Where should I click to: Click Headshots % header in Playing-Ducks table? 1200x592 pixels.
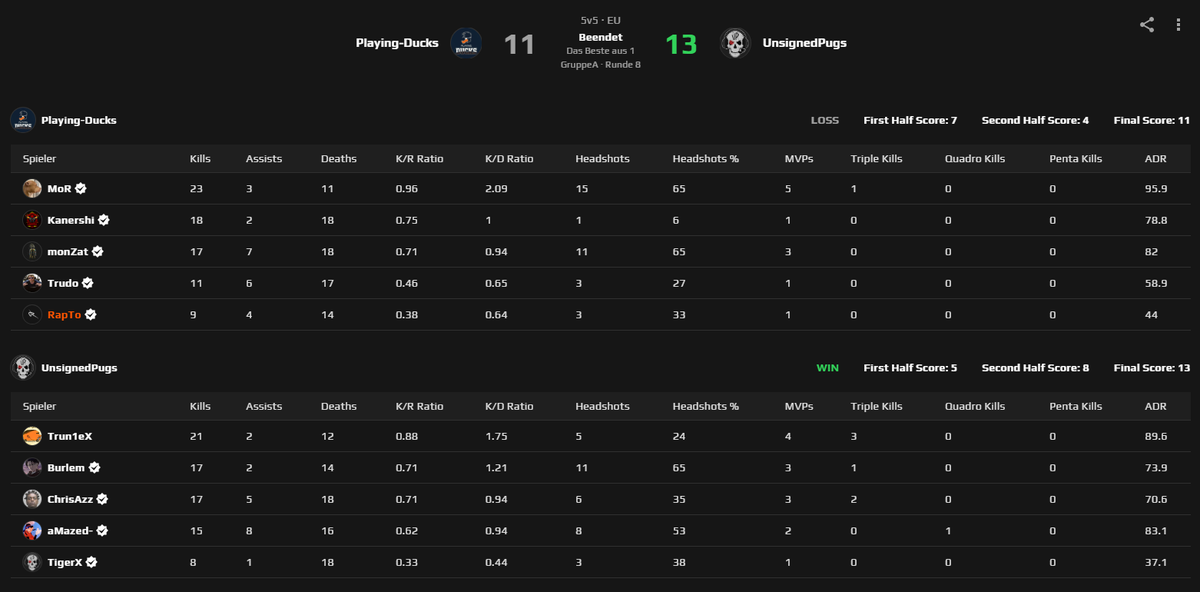(705, 159)
